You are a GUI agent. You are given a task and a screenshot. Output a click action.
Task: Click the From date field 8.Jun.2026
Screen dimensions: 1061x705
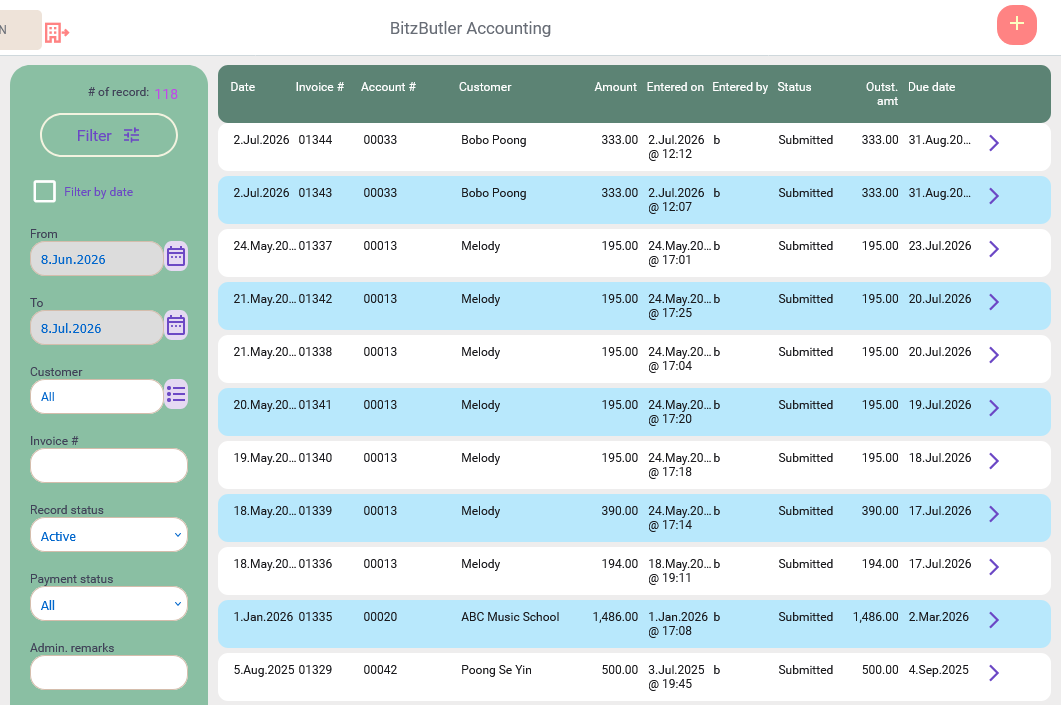pyautogui.click(x=96, y=259)
